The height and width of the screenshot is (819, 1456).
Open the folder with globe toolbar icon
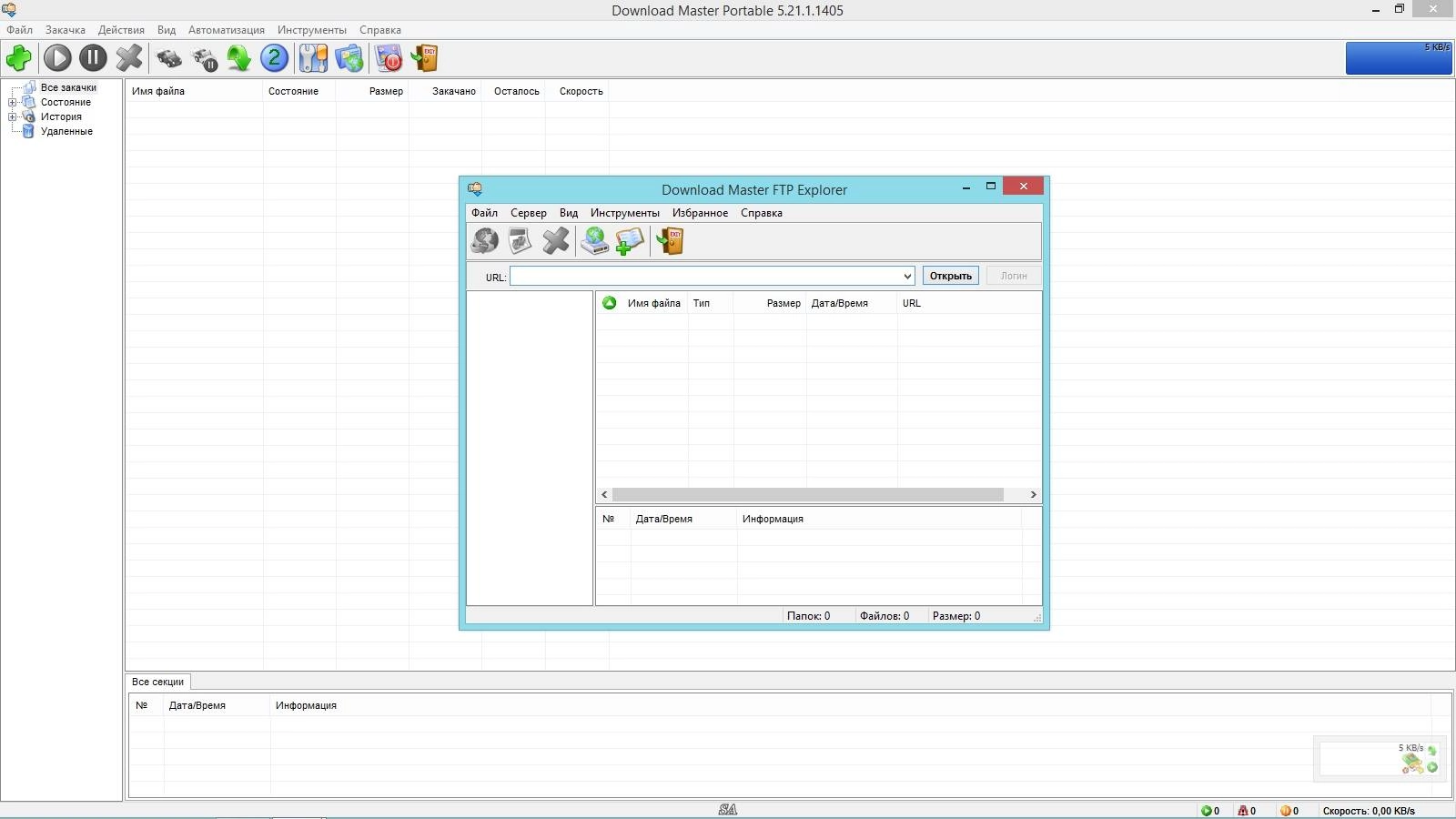349,58
